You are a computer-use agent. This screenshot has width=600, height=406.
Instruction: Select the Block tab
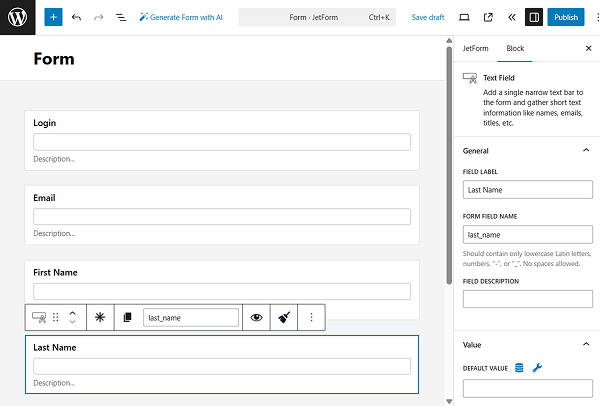(x=515, y=48)
